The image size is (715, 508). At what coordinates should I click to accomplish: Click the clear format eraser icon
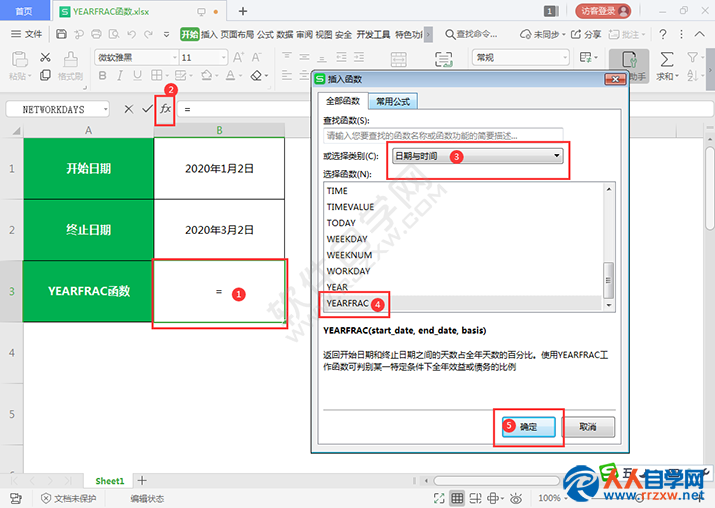tap(256, 75)
